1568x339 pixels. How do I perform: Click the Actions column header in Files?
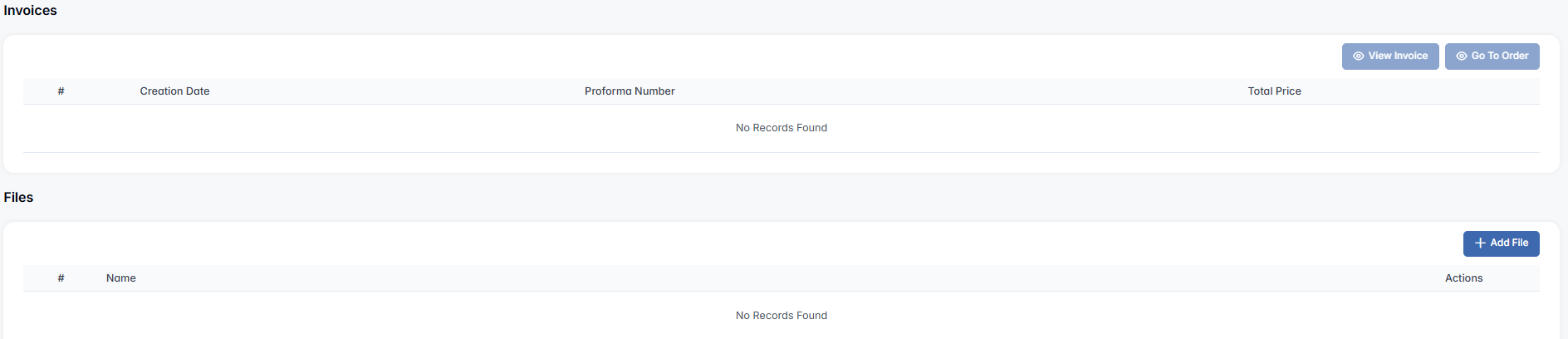coord(1463,278)
